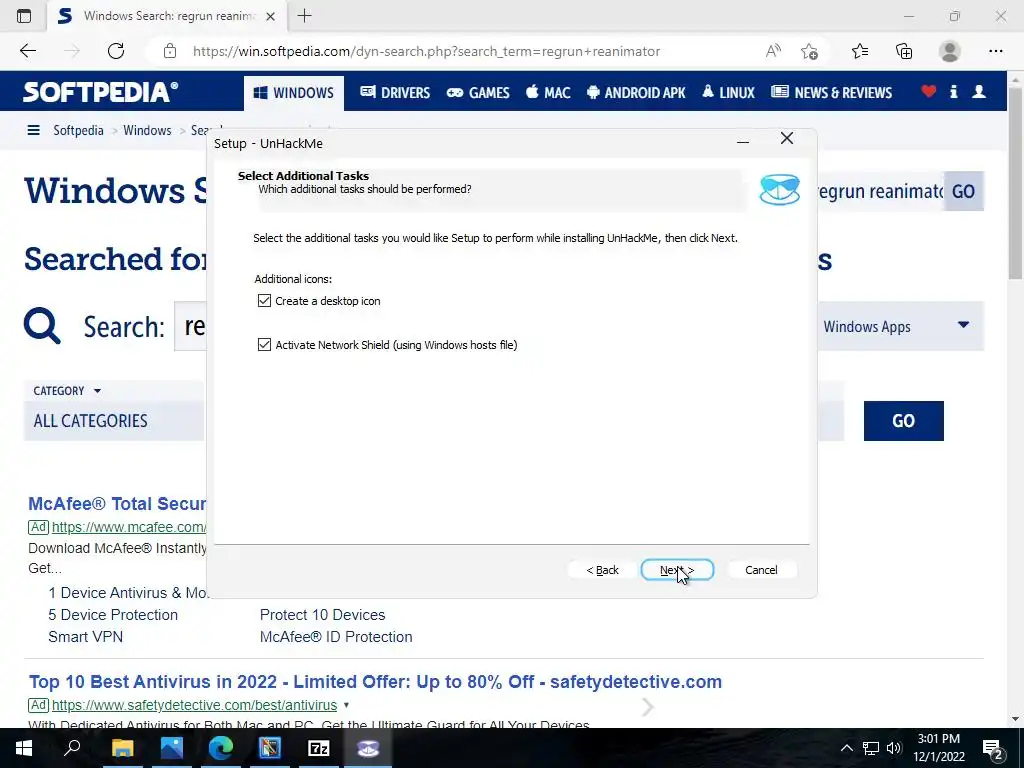Open NEWS & REVIEWS section
Viewport: 1024px width, 768px height.
pyautogui.click(x=831, y=93)
